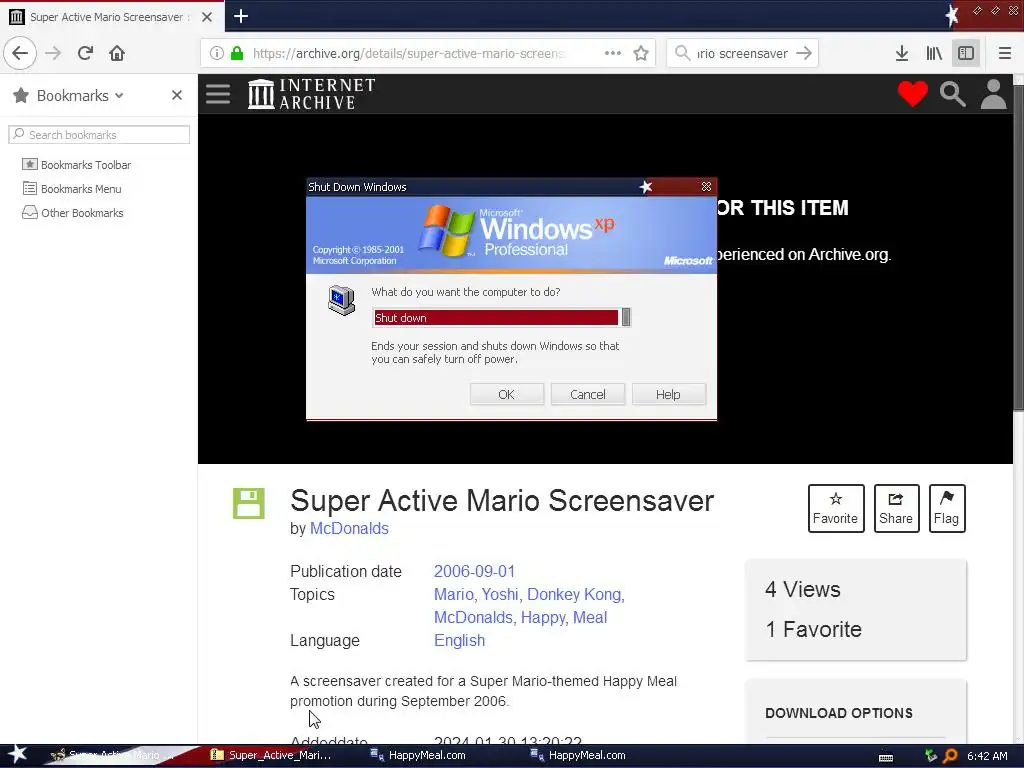Image resolution: width=1024 pixels, height=768 pixels.
Task: Open the Shut down options dropdown
Action: coord(626,317)
